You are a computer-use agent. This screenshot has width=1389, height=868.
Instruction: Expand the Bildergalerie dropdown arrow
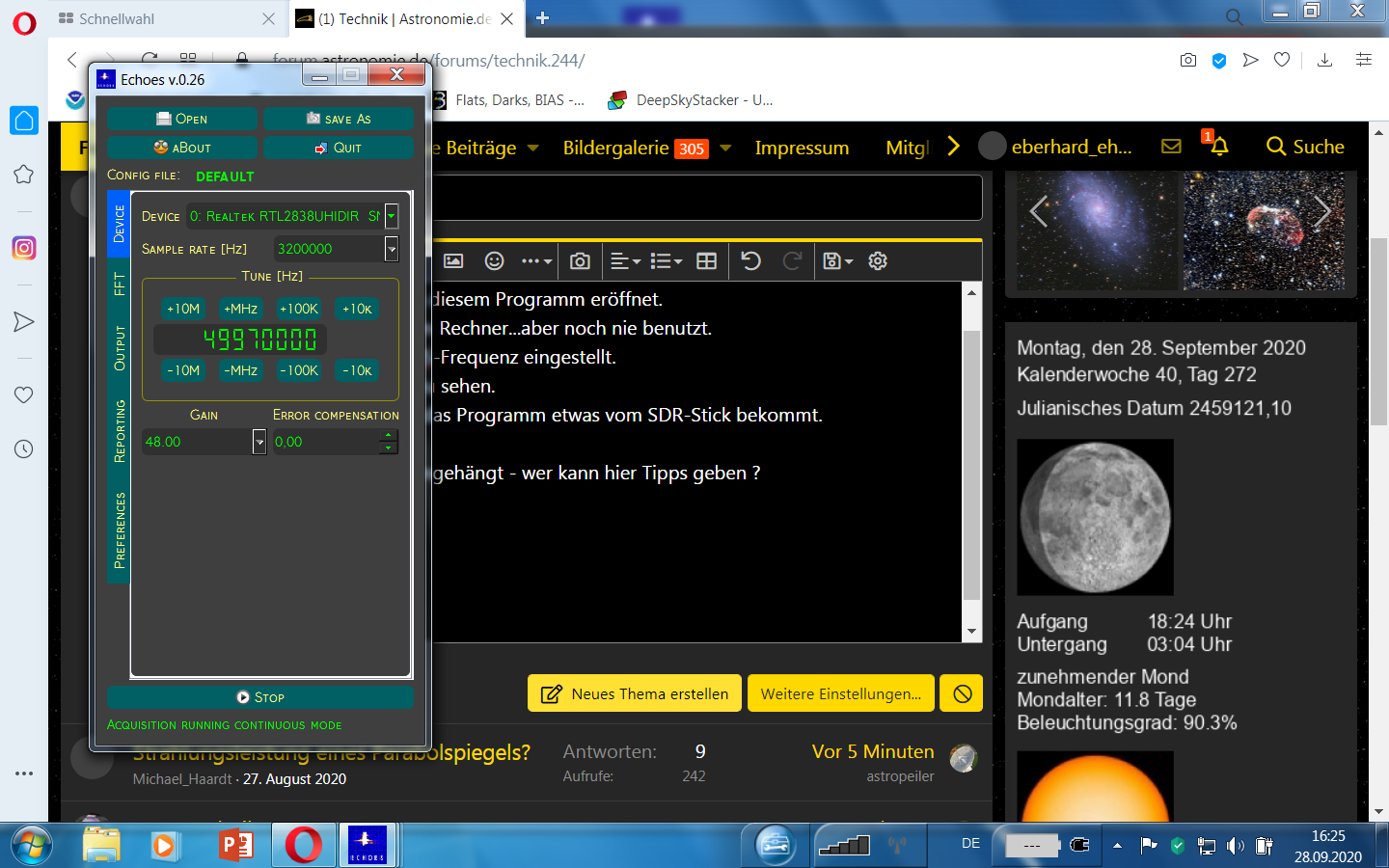pos(725,149)
